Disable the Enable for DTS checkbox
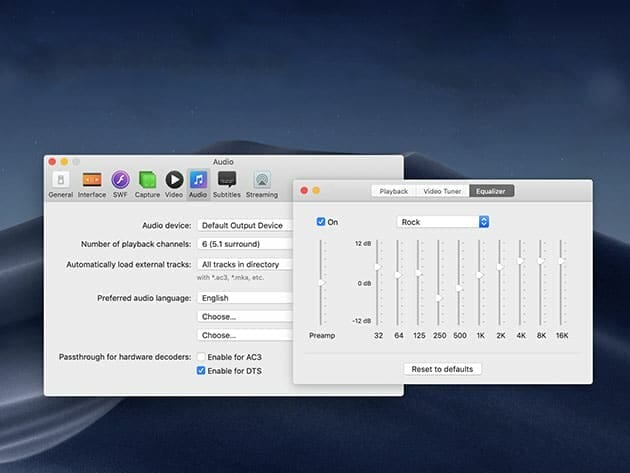The height and width of the screenshot is (473, 630). tap(202, 371)
